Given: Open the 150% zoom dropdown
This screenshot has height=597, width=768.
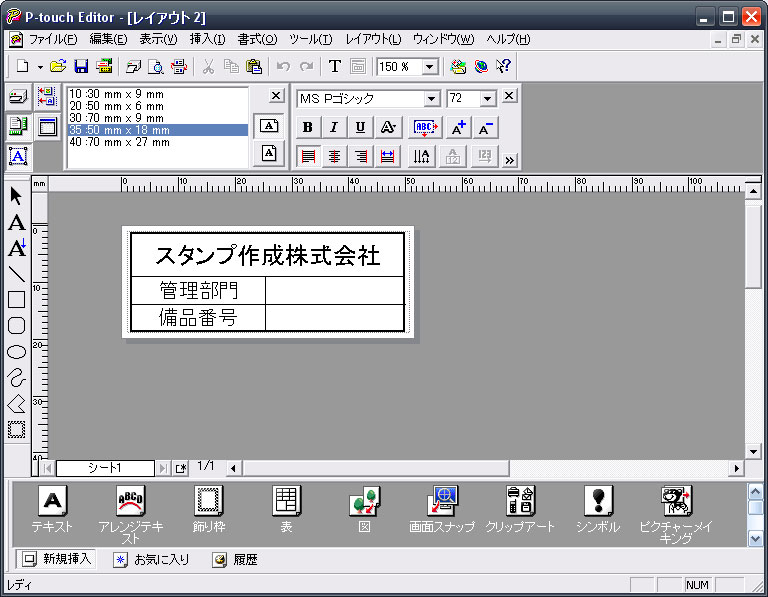Looking at the screenshot, I should (x=430, y=67).
